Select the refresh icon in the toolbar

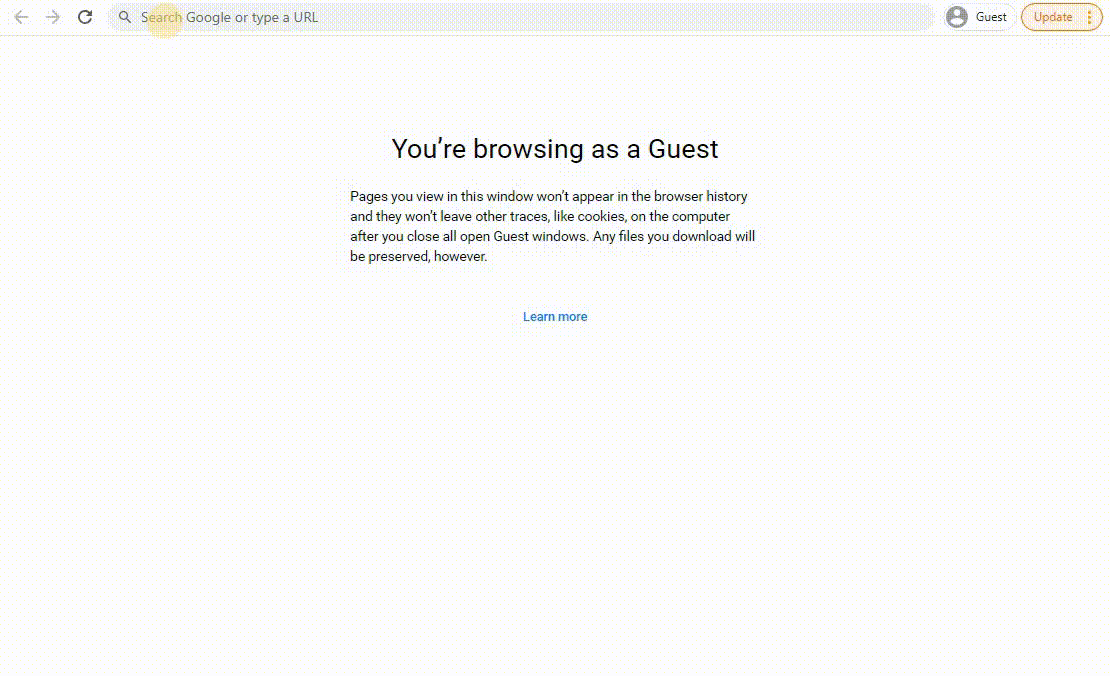point(85,17)
